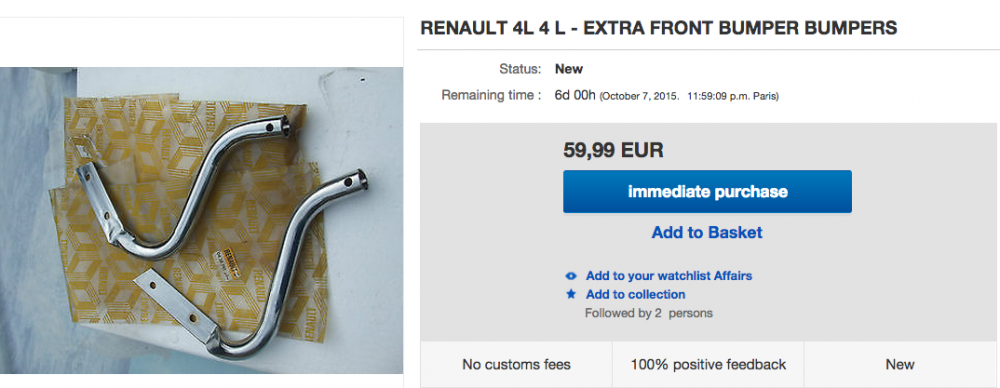This screenshot has height=388, width=1000.
Task: Click the blue immediate purchase button
Action: point(707,191)
